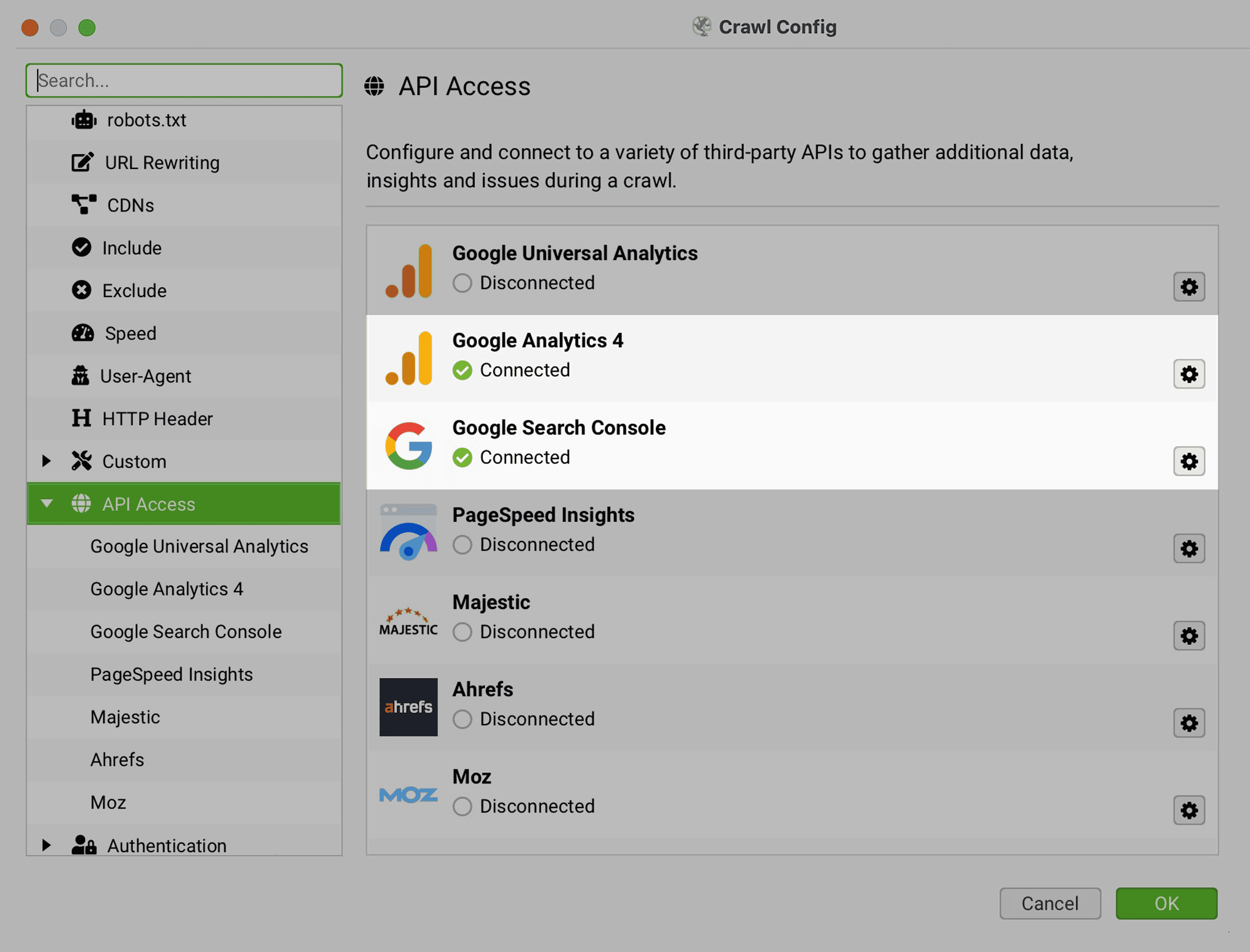Open settings gear for PageSpeed Insights
Screen dimensions: 1250x952
click(1189, 548)
